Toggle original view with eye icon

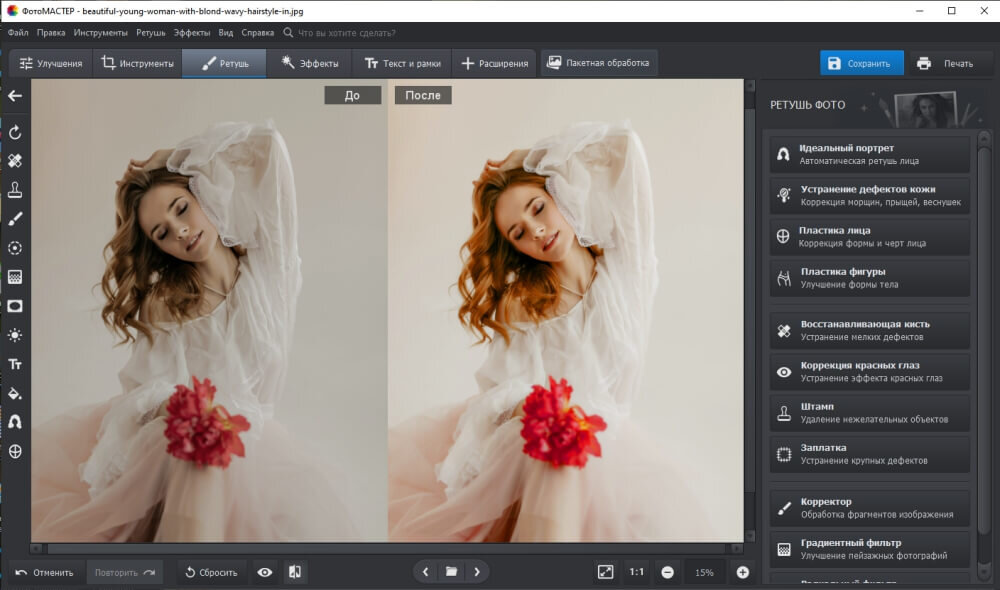(x=265, y=572)
